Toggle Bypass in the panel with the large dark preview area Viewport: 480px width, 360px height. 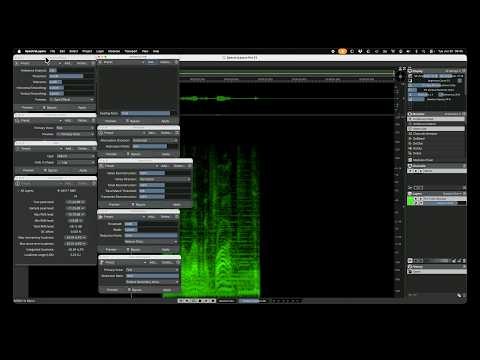[133, 121]
